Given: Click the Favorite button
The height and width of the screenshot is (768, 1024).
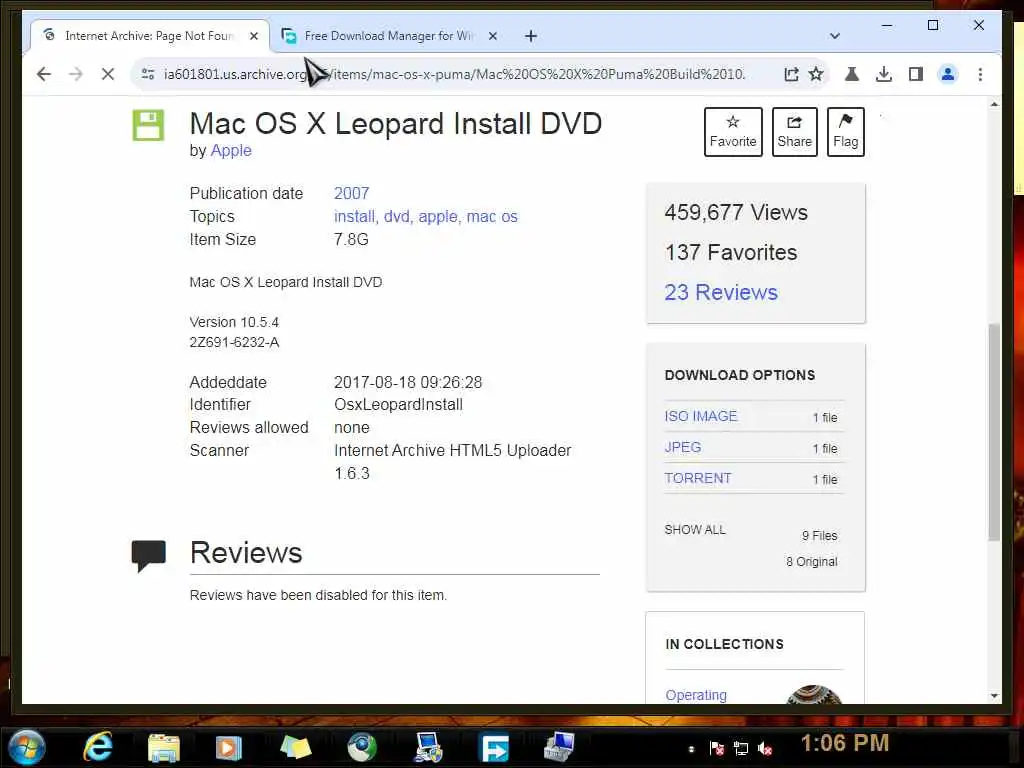Looking at the screenshot, I should coord(733,132).
